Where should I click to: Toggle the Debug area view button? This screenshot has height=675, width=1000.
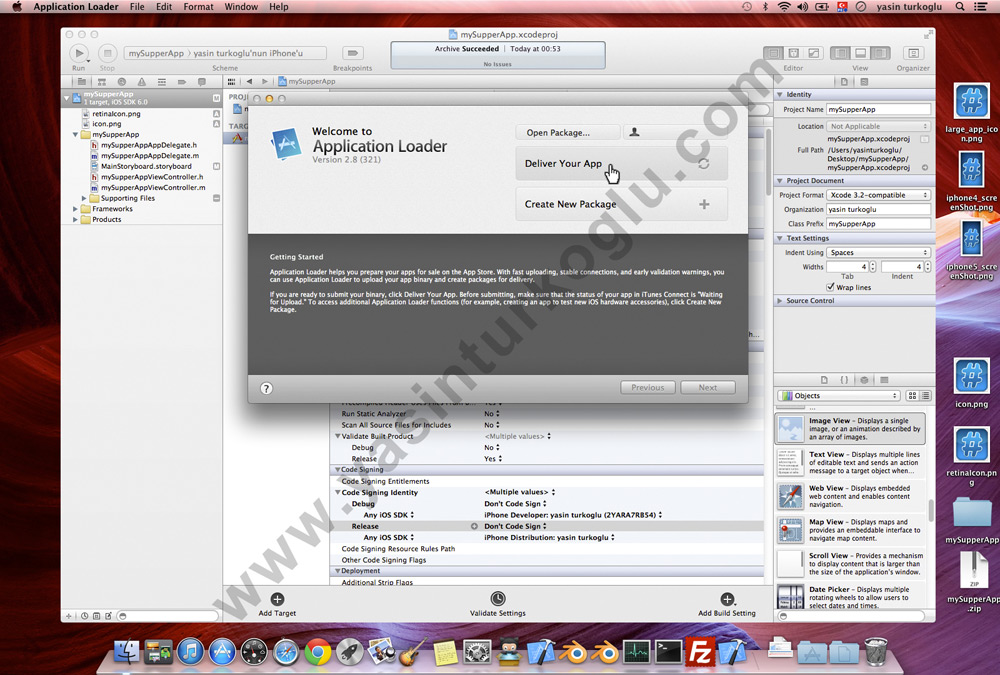pyautogui.click(x=860, y=54)
